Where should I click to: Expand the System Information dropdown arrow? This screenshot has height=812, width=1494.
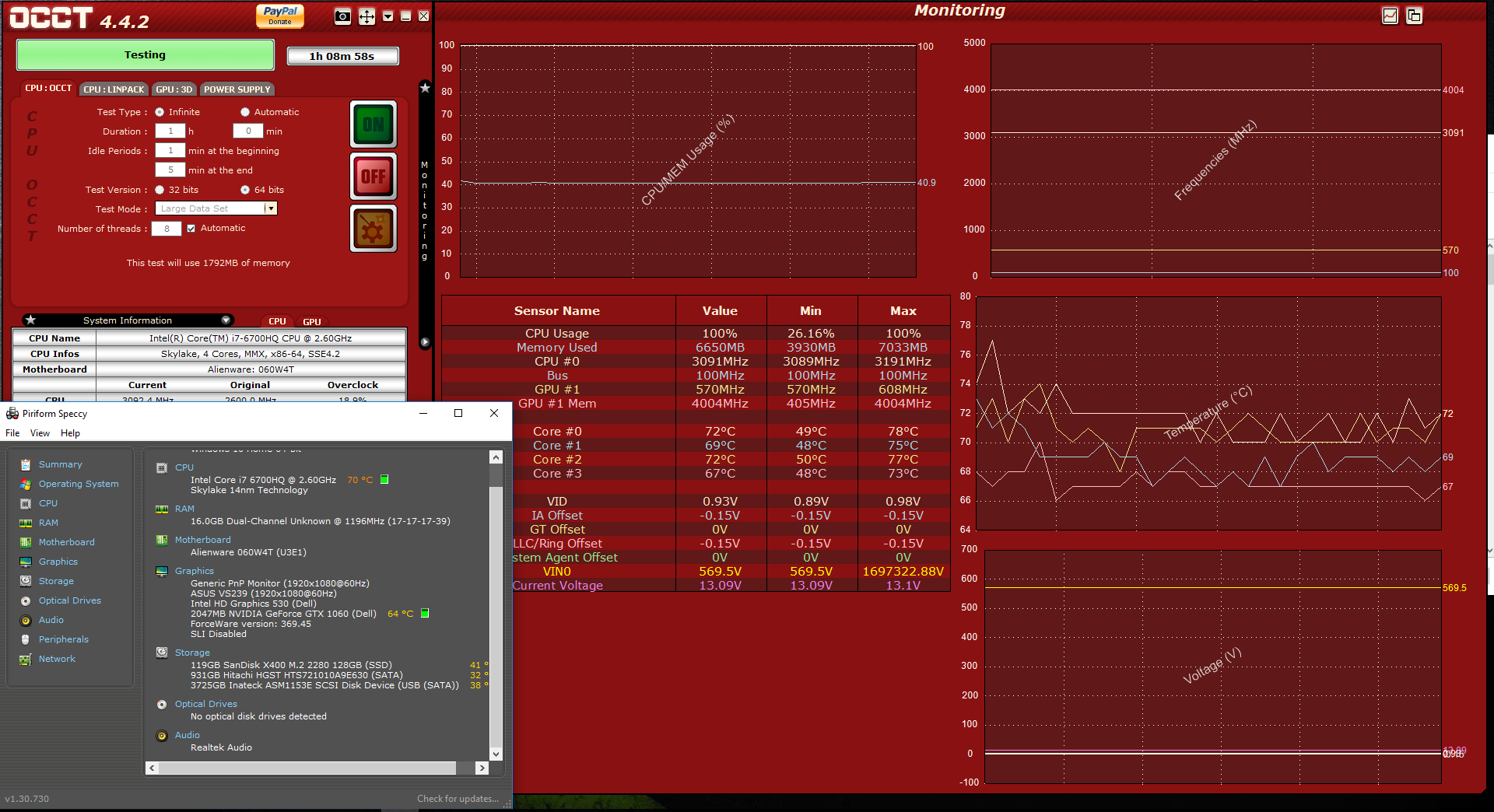click(x=226, y=320)
